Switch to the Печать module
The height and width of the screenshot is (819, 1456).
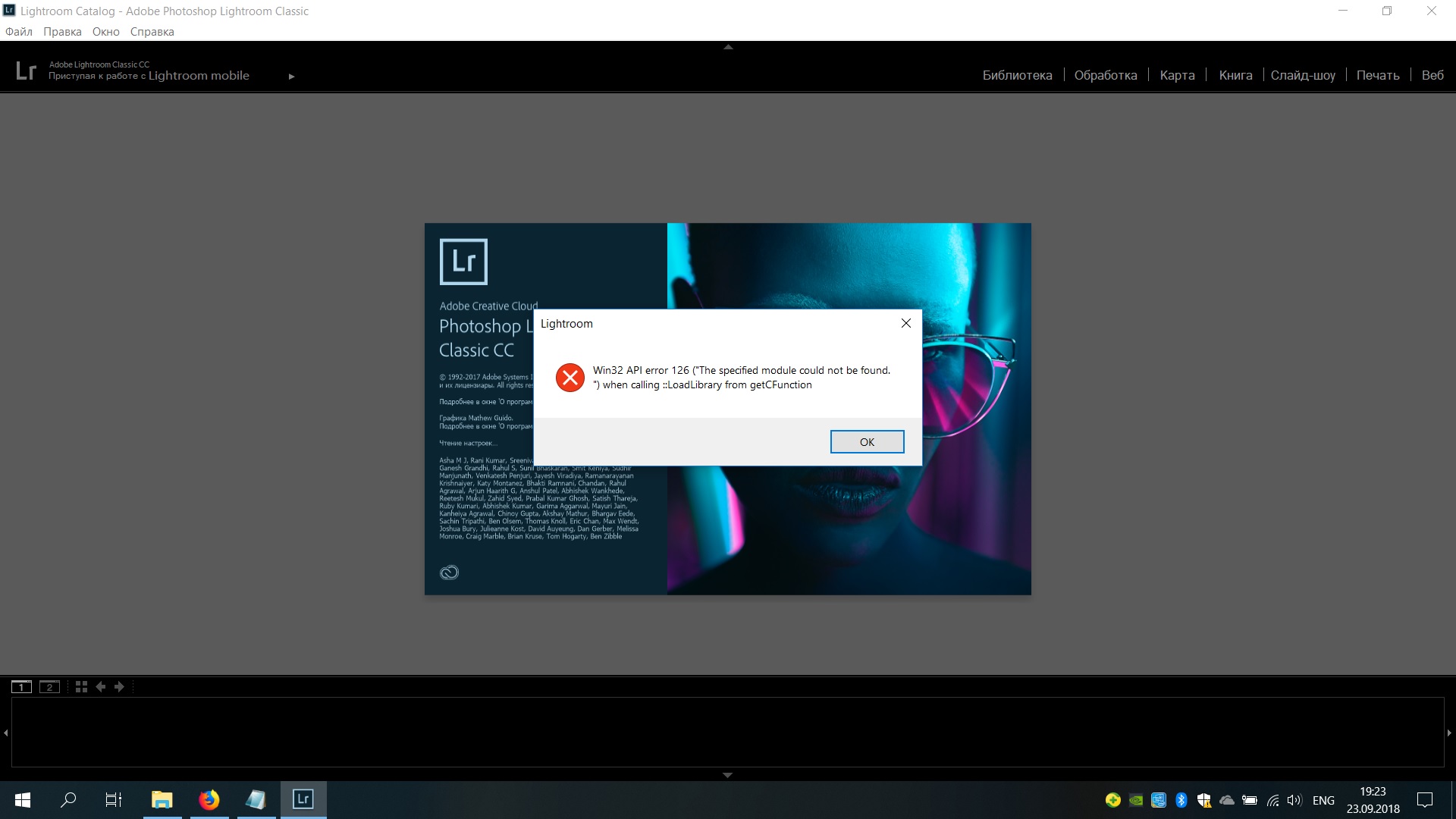click(1378, 75)
